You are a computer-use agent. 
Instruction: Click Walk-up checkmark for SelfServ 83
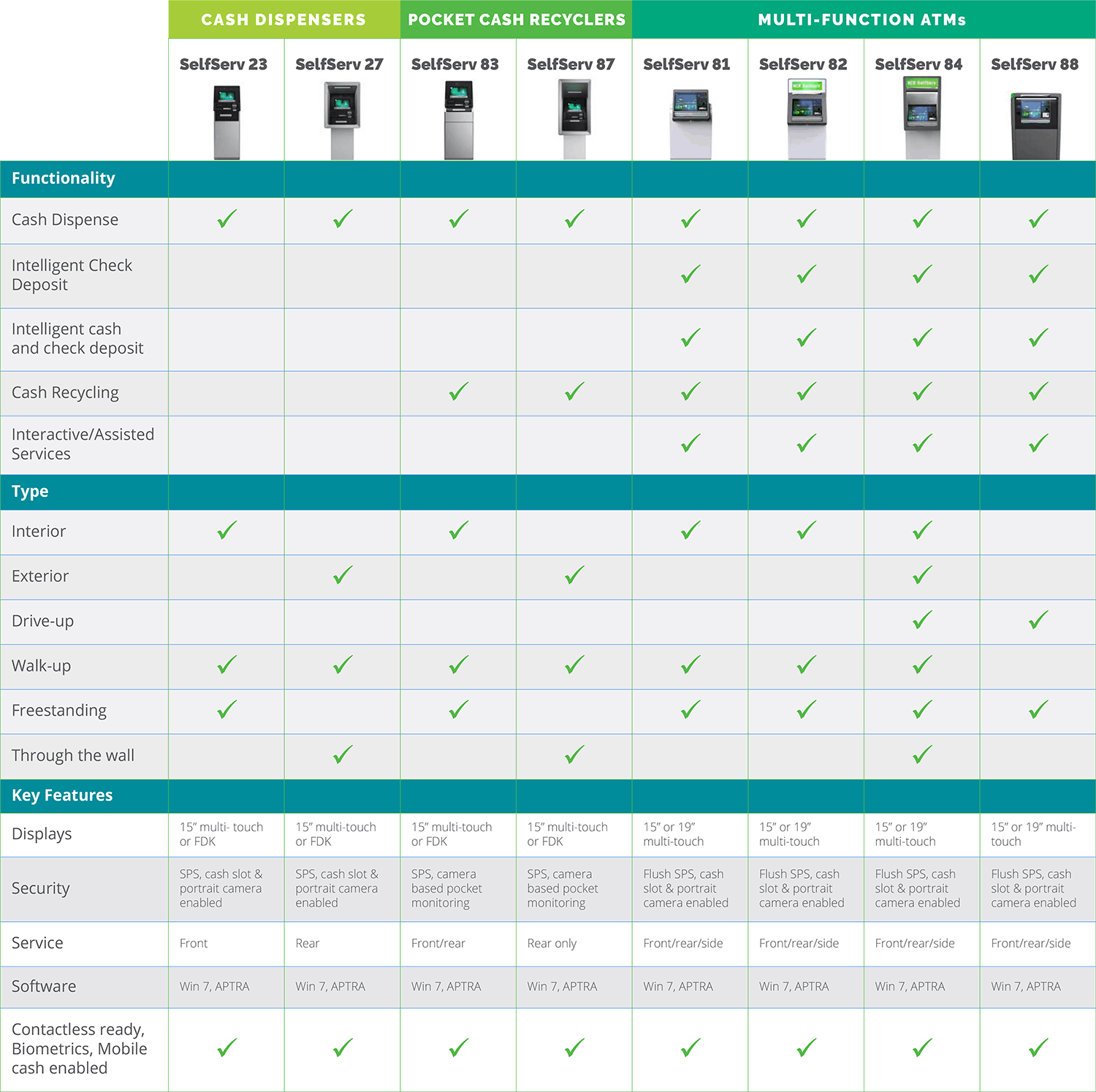click(x=459, y=665)
